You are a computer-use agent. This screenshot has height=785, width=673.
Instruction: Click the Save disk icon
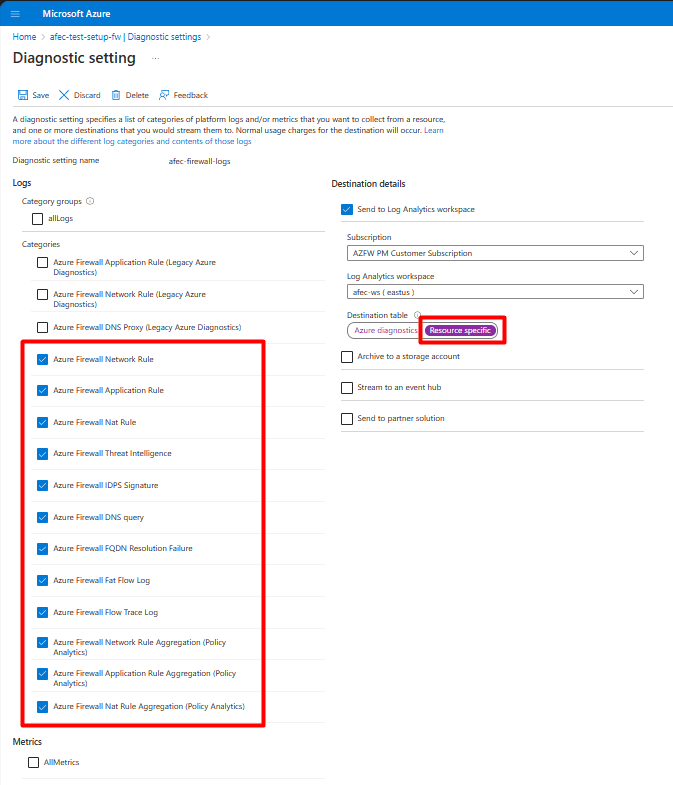(x=23, y=95)
